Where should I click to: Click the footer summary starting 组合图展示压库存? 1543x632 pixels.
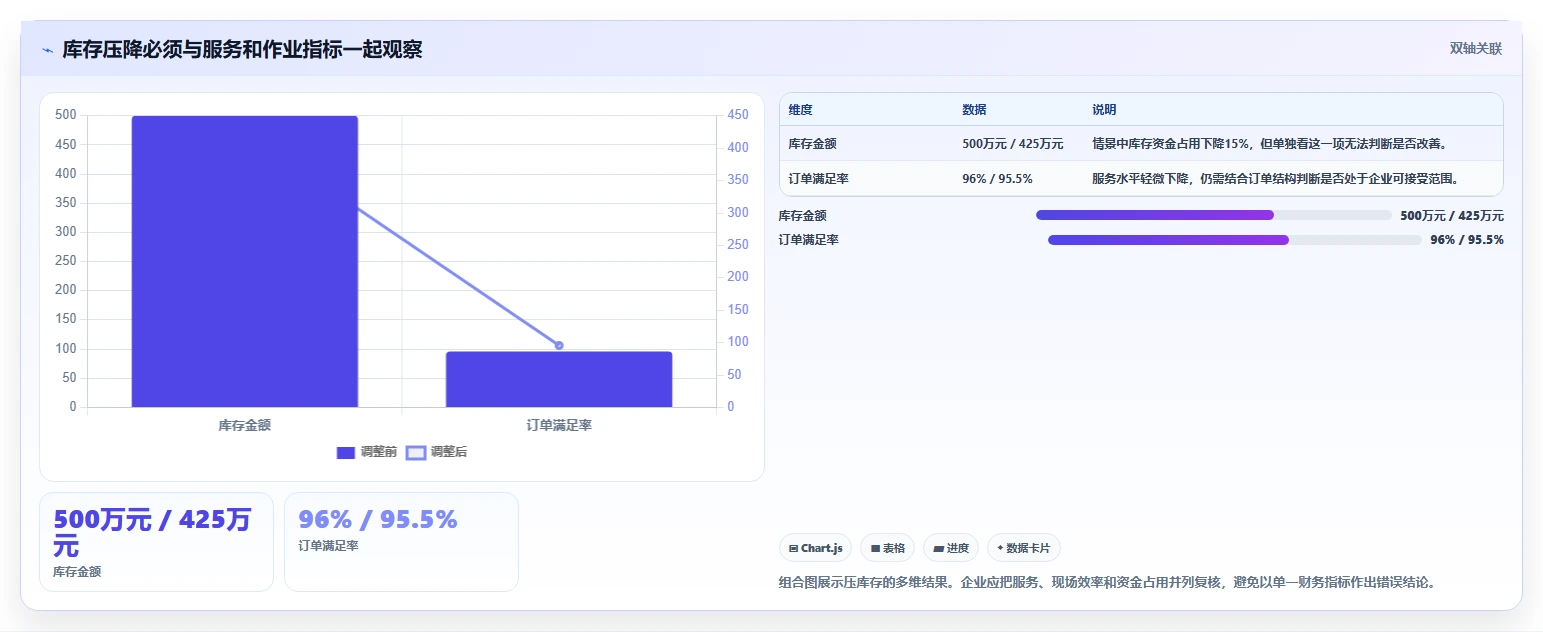pos(1108,582)
